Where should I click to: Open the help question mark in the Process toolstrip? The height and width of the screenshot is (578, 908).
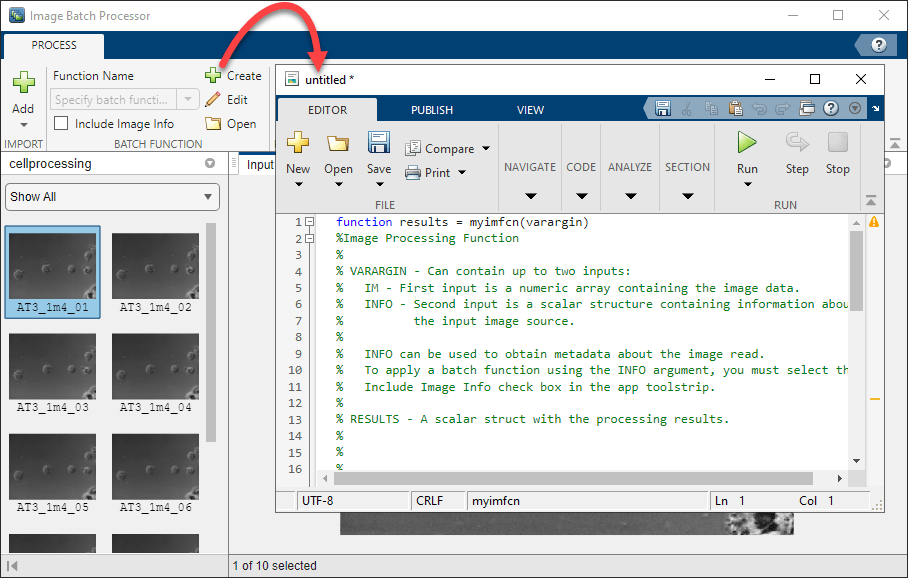point(878,45)
